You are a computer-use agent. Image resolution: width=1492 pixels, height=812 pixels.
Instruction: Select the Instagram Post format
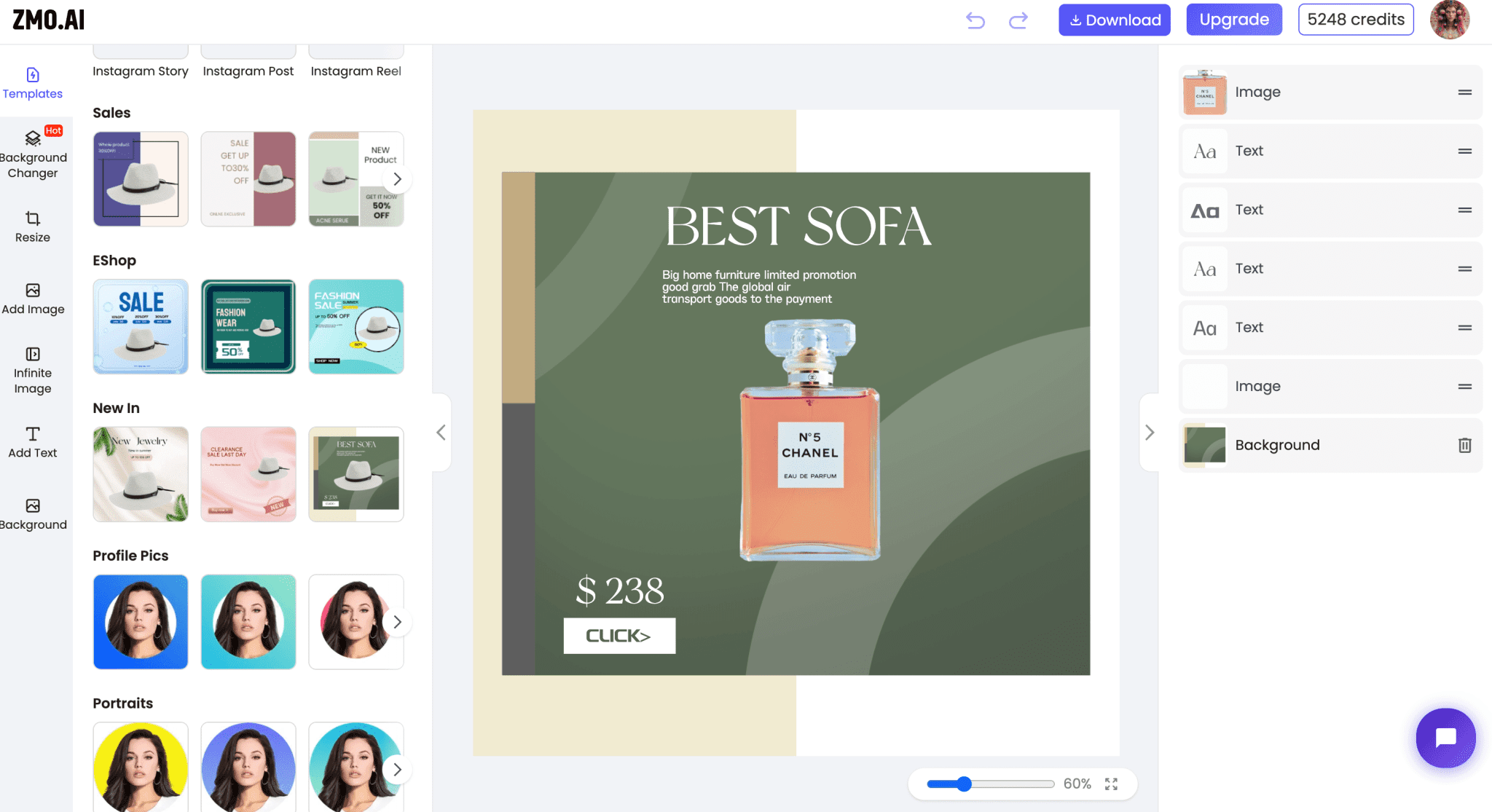point(248,71)
